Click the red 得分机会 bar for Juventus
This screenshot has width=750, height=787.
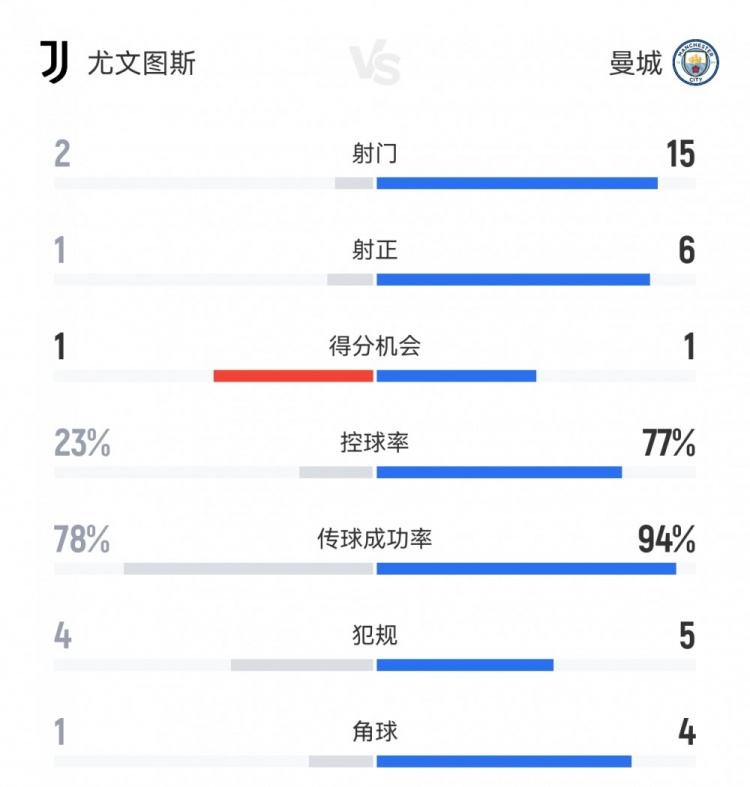click(293, 376)
